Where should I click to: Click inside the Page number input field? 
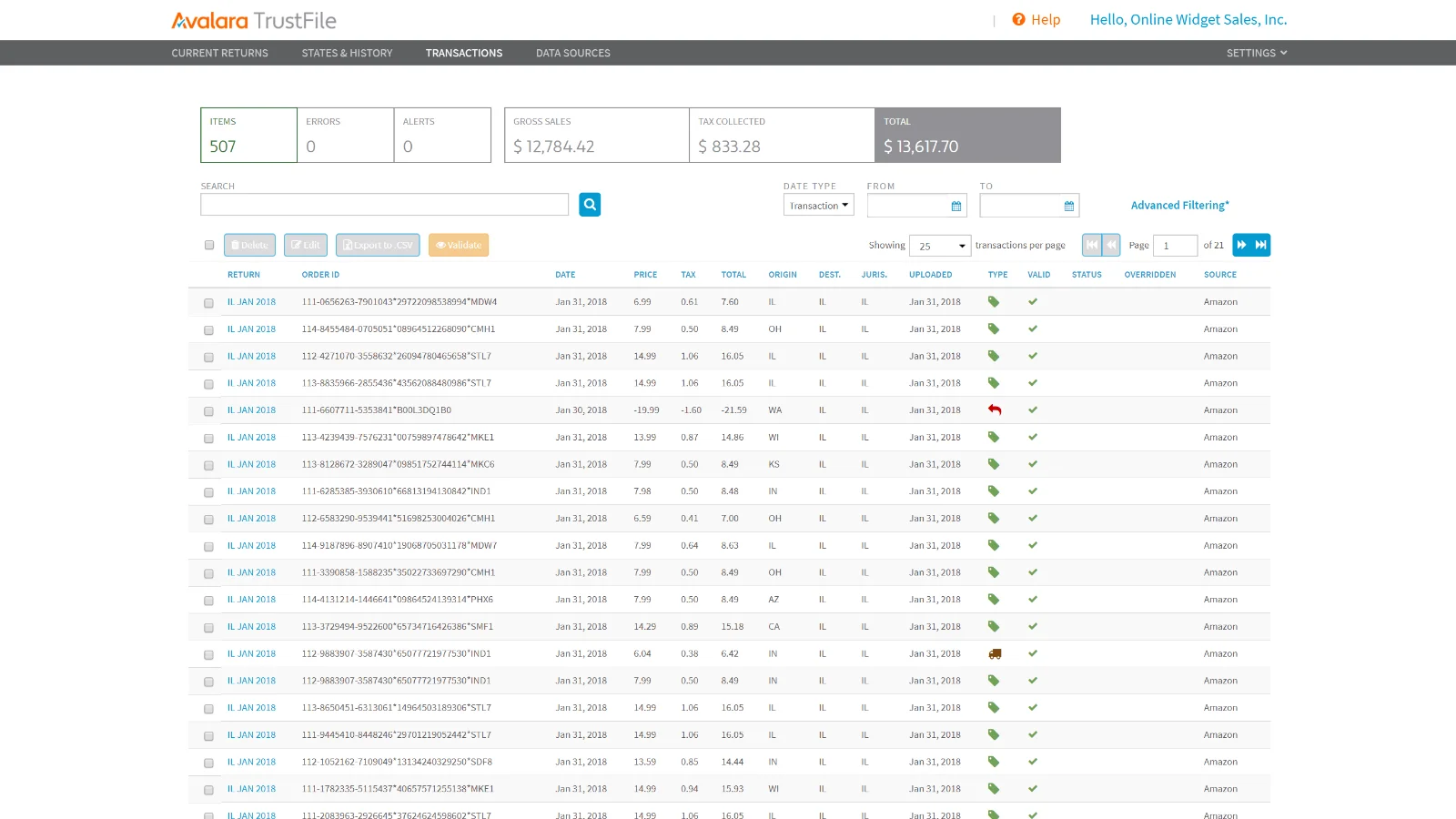point(1176,245)
